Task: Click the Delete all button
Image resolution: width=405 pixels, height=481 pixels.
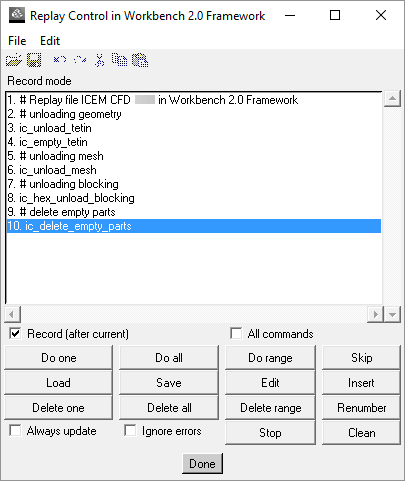Action: coord(169,408)
